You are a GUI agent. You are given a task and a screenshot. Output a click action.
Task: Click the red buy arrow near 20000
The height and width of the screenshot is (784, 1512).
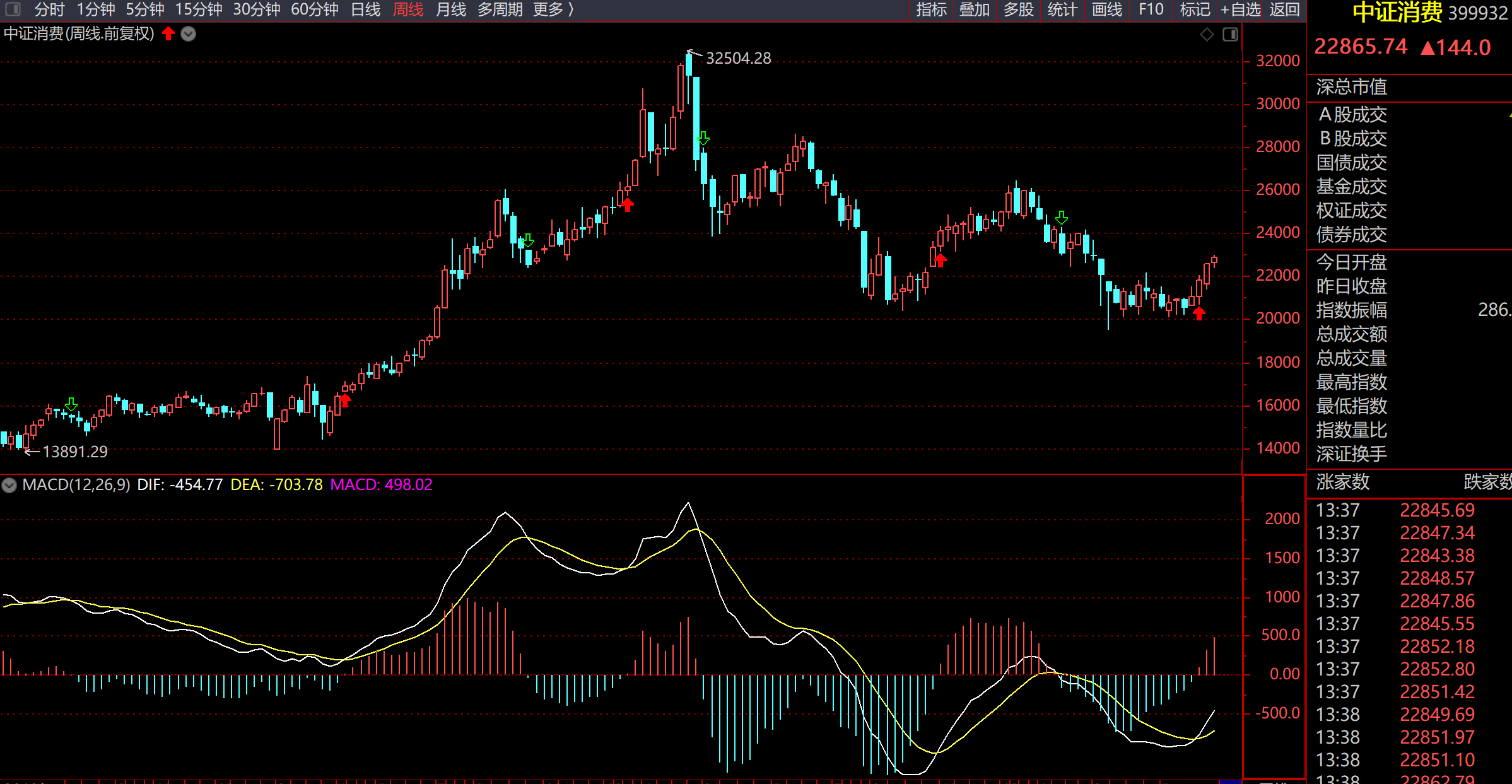[1199, 313]
